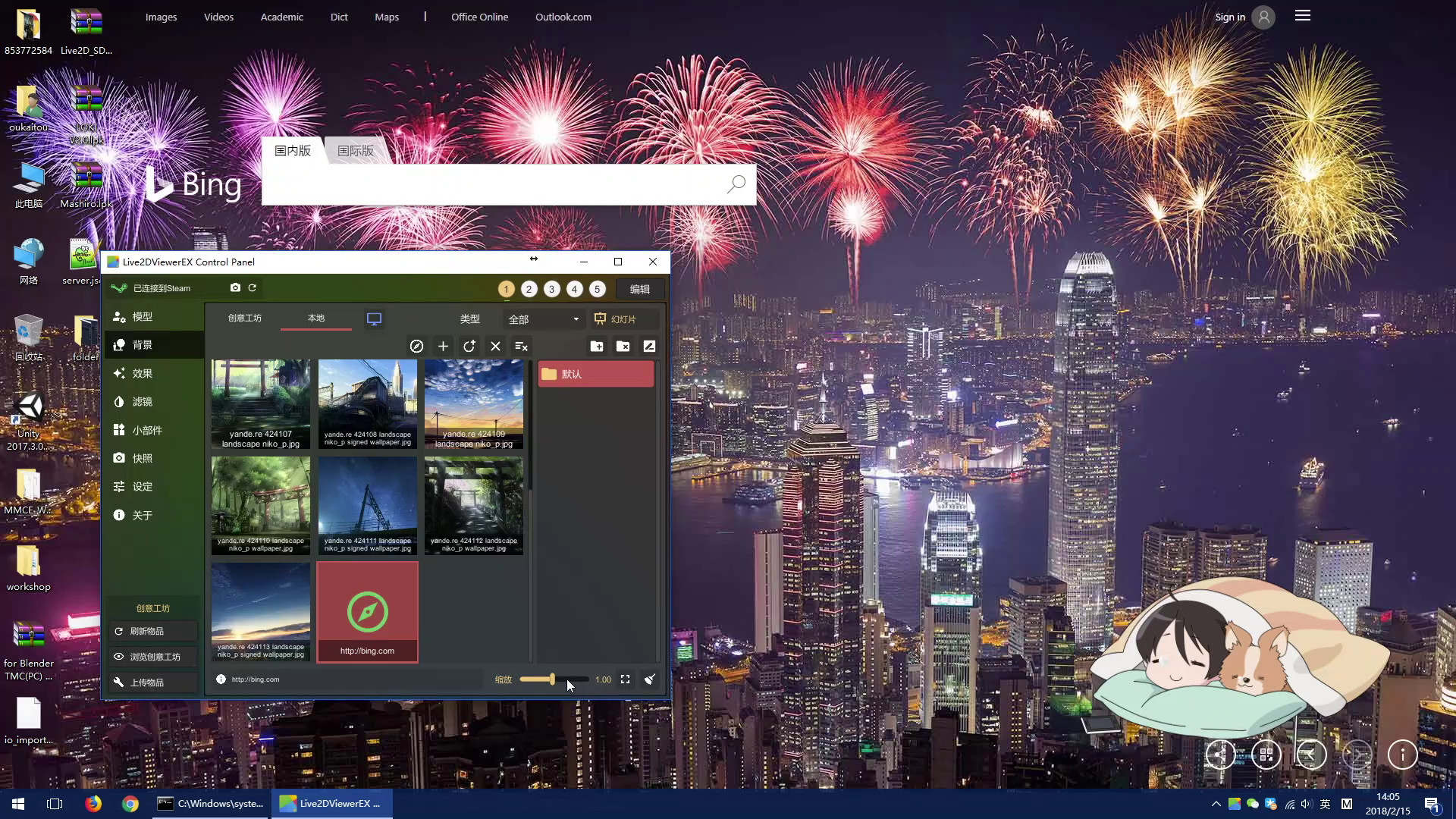The width and height of the screenshot is (1456, 819).
Task: Select the http://bing.com background thumbnail
Action: click(x=367, y=611)
